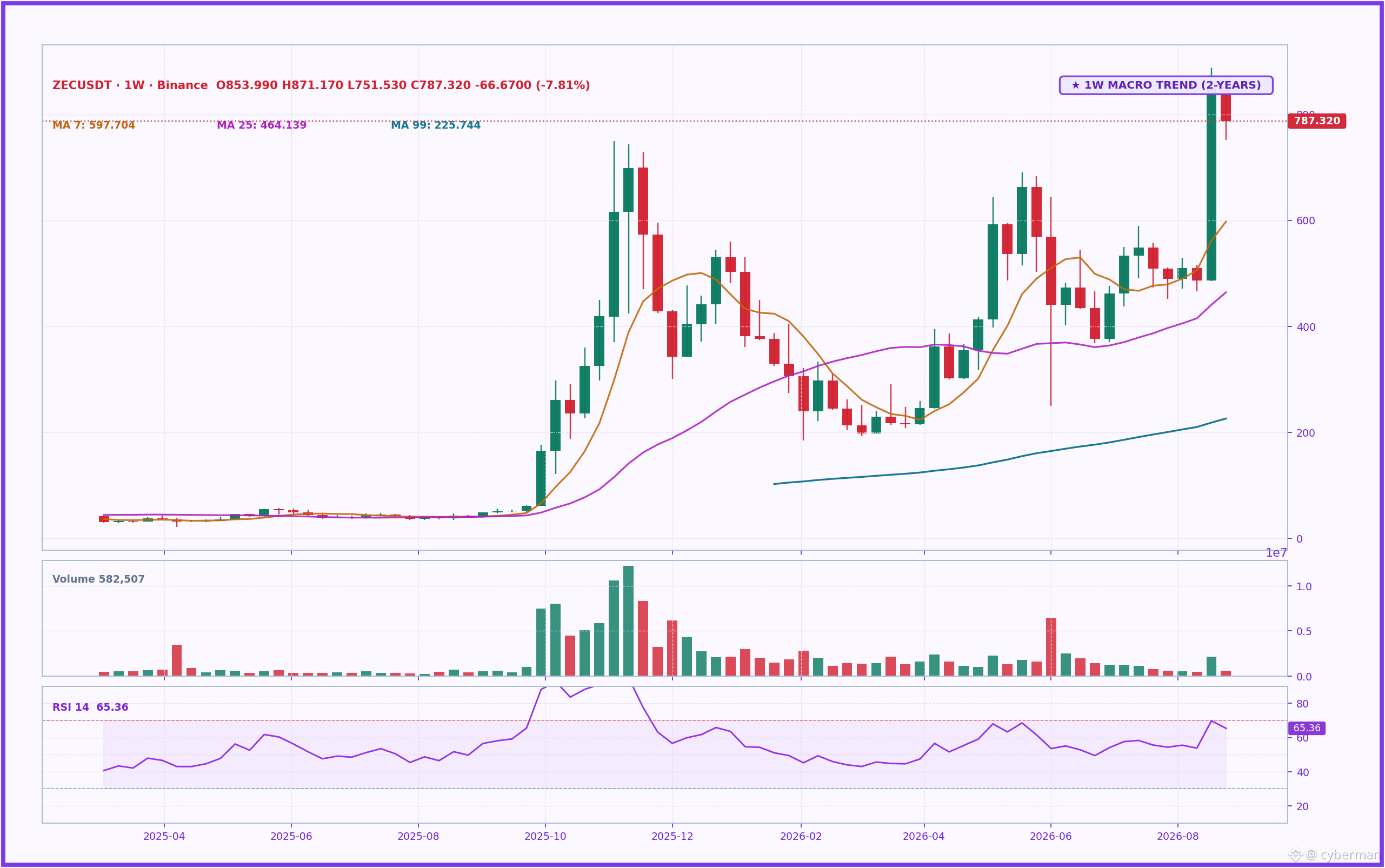Click the RSI 14 65.36 label

(x=90, y=707)
